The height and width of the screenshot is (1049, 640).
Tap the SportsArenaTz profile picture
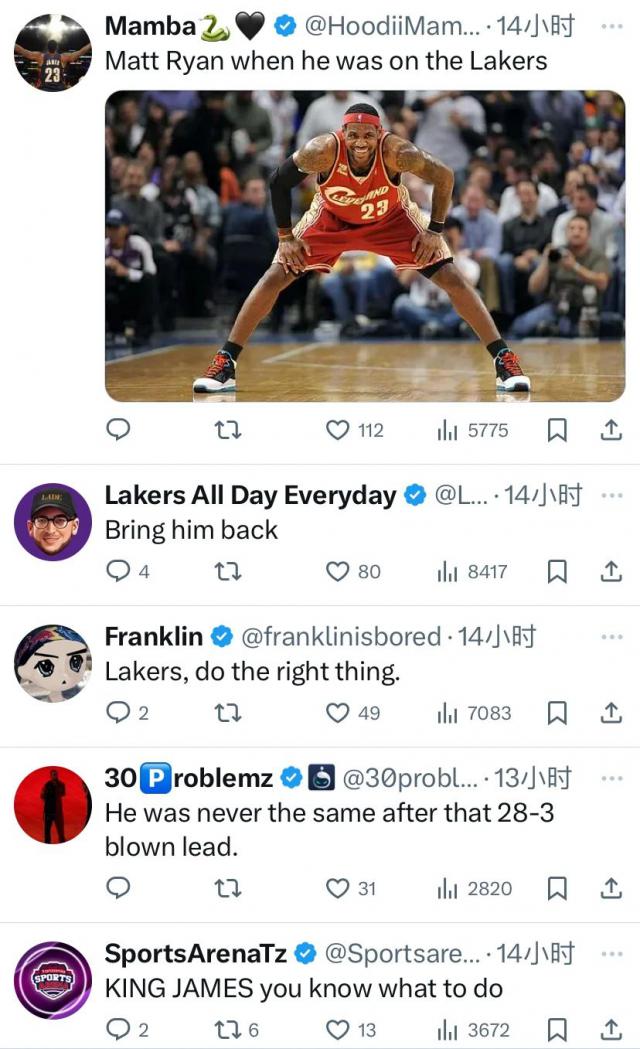pyautogui.click(x=53, y=980)
